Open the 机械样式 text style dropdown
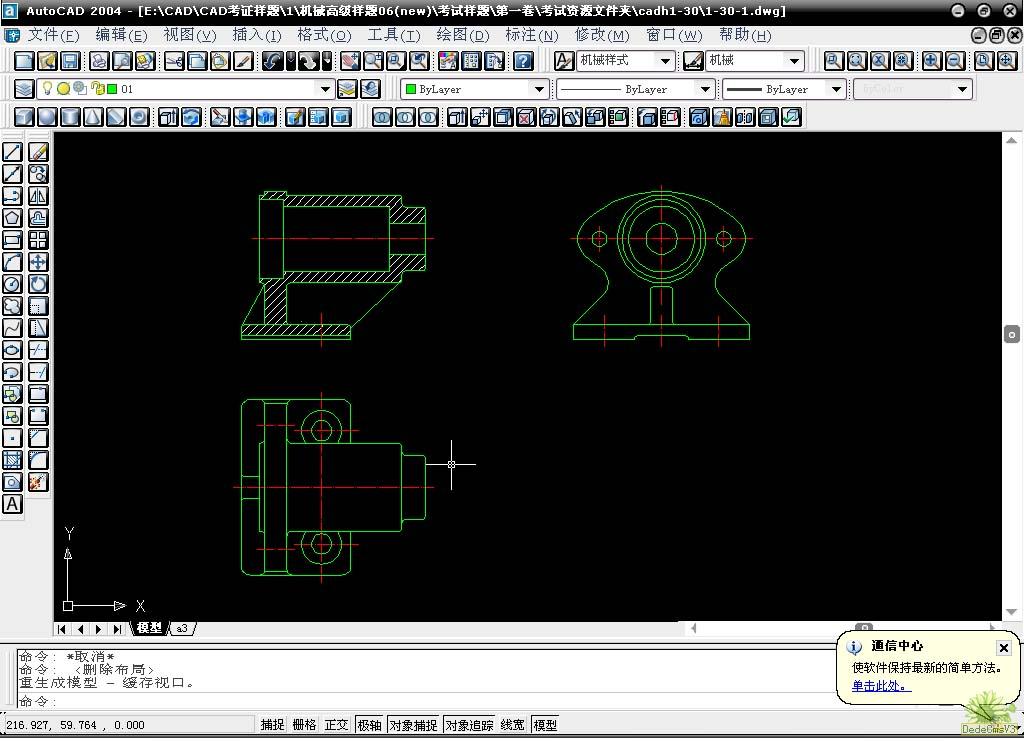Screen dimensions: 1024x741 point(666,61)
